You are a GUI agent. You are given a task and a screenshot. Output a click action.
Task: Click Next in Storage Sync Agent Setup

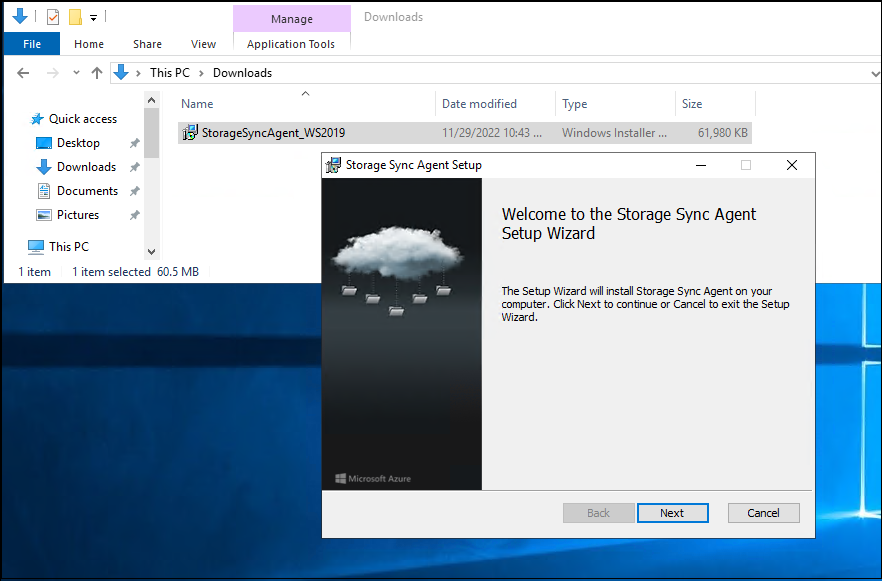[672, 513]
